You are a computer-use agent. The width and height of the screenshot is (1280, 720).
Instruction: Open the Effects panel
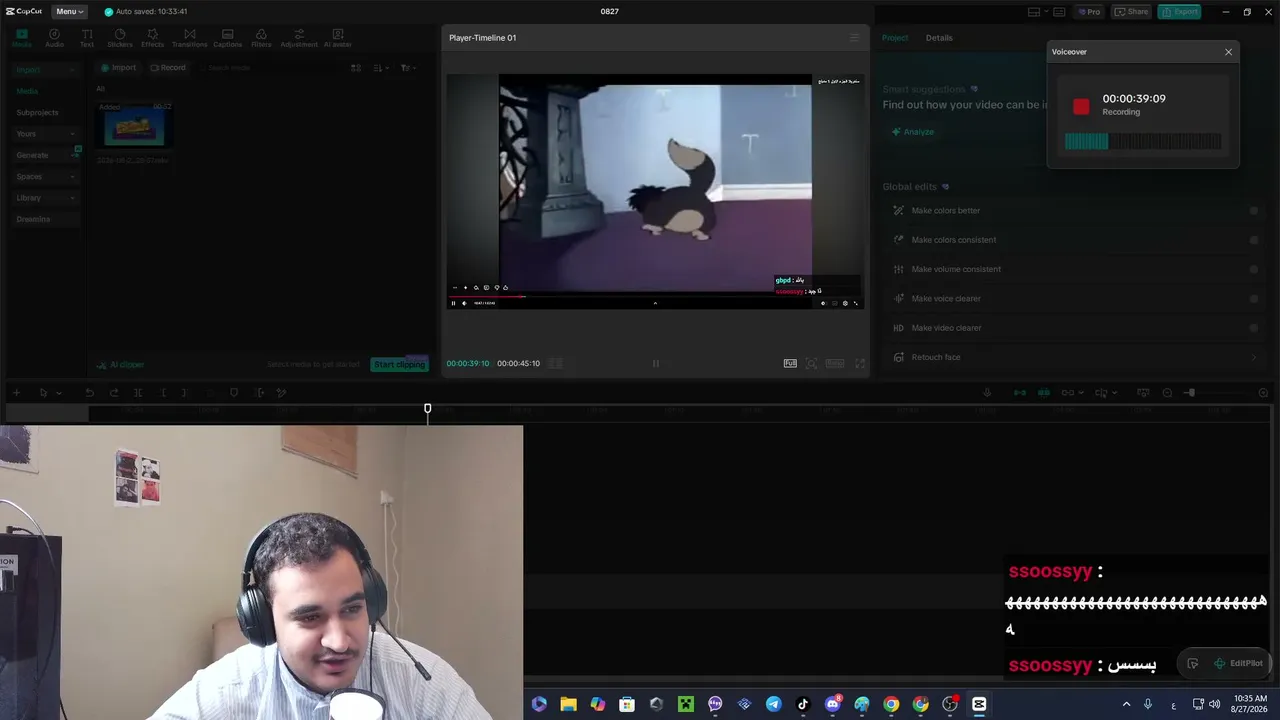point(152,38)
